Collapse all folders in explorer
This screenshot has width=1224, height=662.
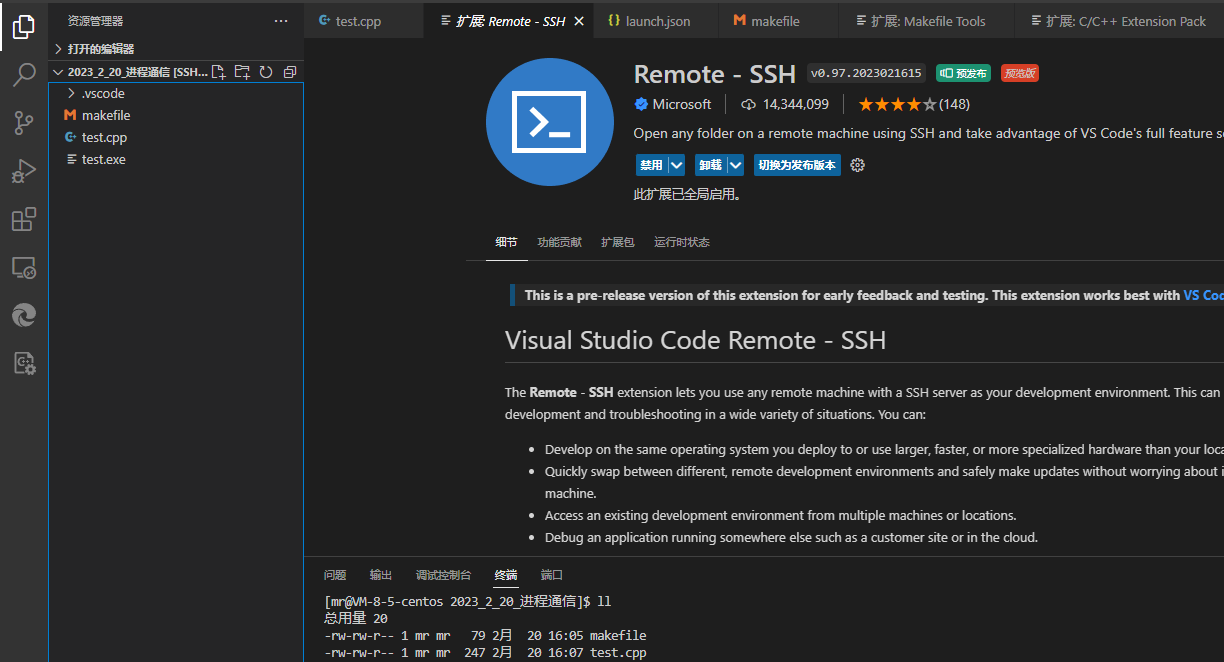coord(290,72)
